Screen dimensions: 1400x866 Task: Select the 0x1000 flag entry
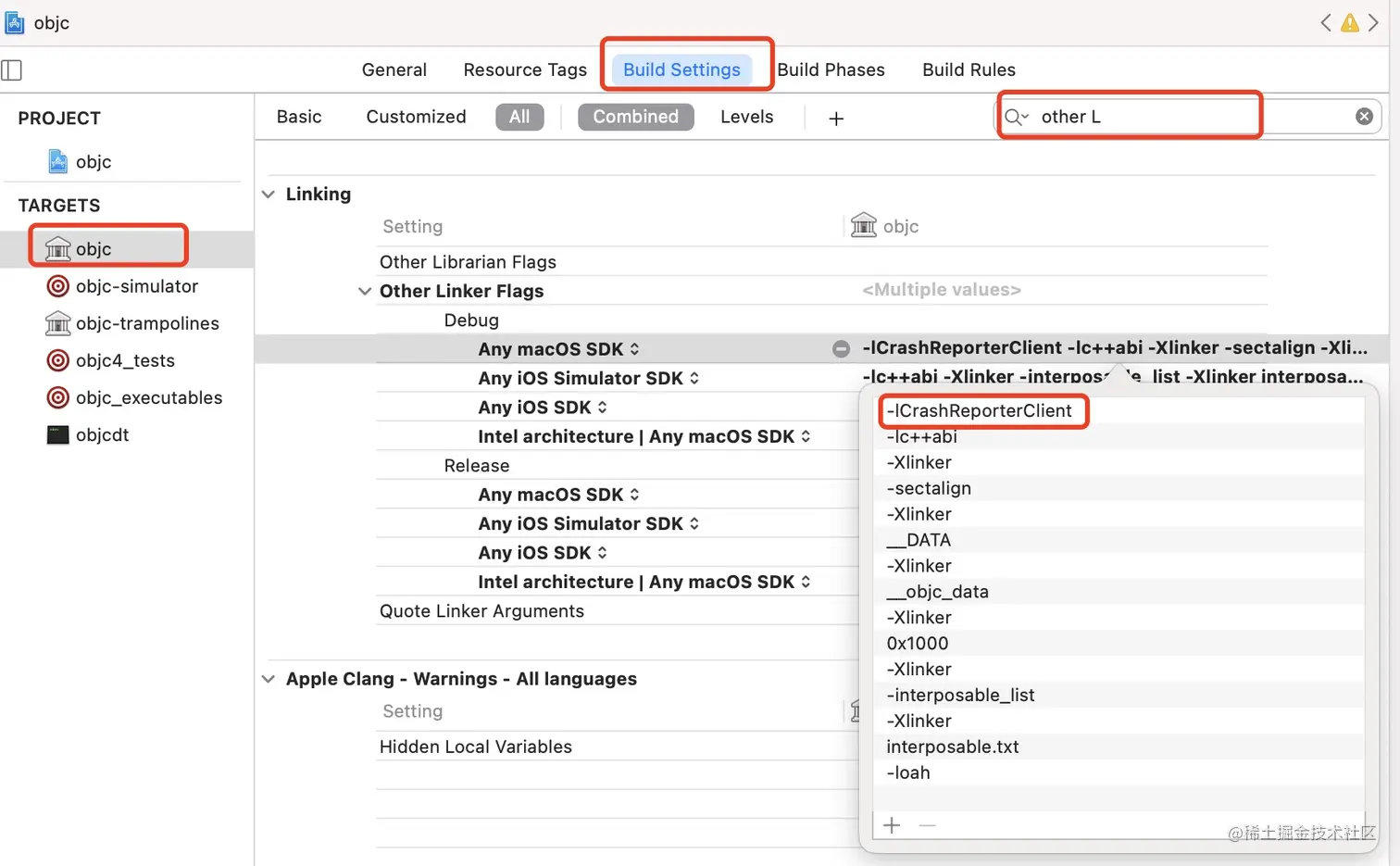[1119, 644]
